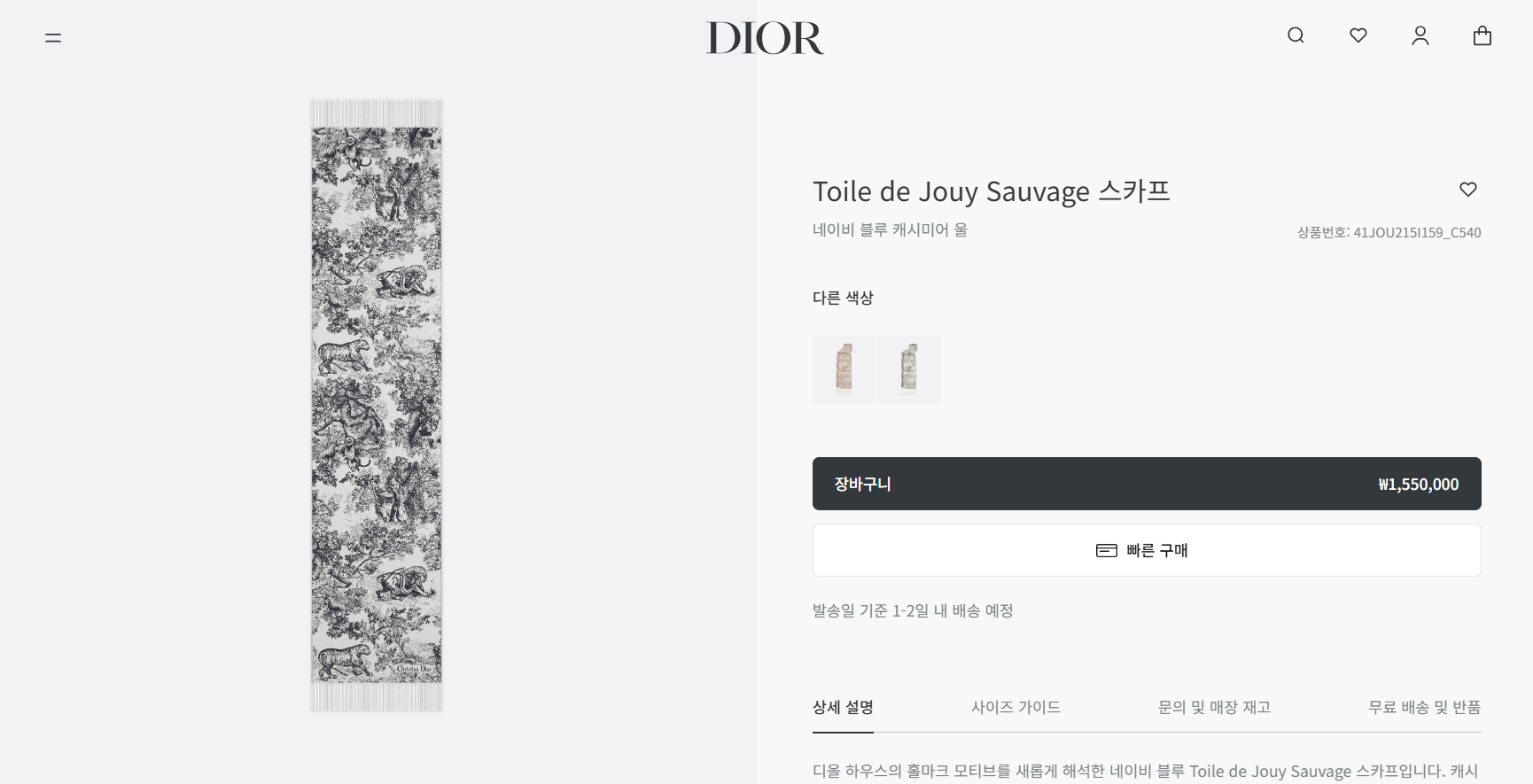Image resolution: width=1533 pixels, height=784 pixels.
Task: Switch to the 상세 설명 tab
Action: 843,707
